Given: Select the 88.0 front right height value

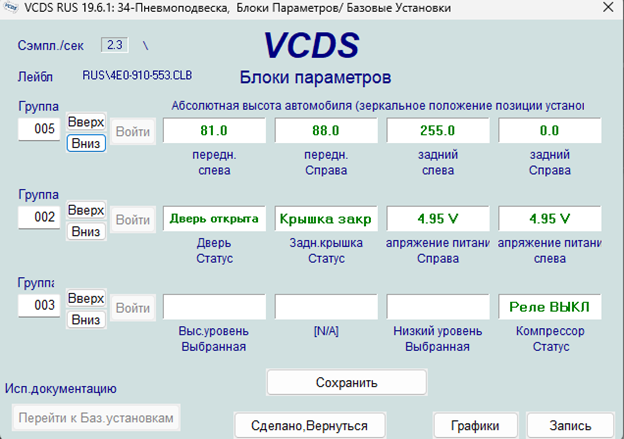Looking at the screenshot, I should pyautogui.click(x=326, y=131).
